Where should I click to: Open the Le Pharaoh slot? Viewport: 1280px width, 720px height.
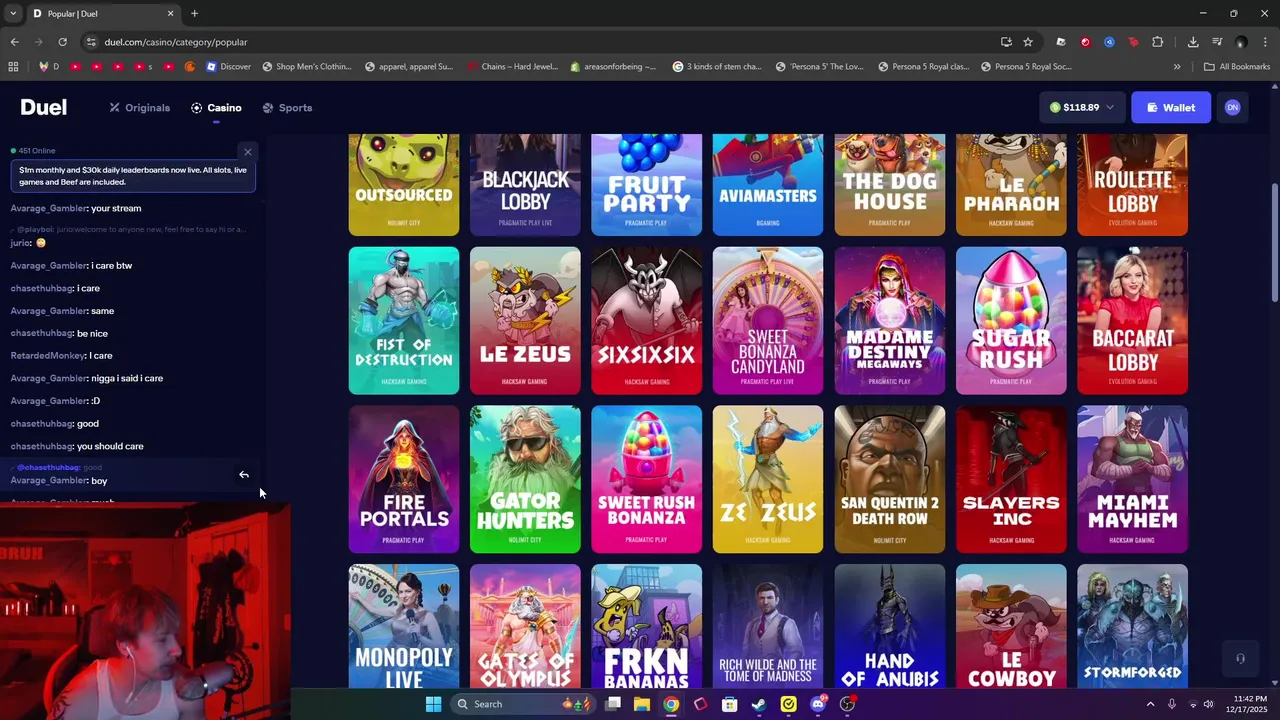tap(1011, 185)
